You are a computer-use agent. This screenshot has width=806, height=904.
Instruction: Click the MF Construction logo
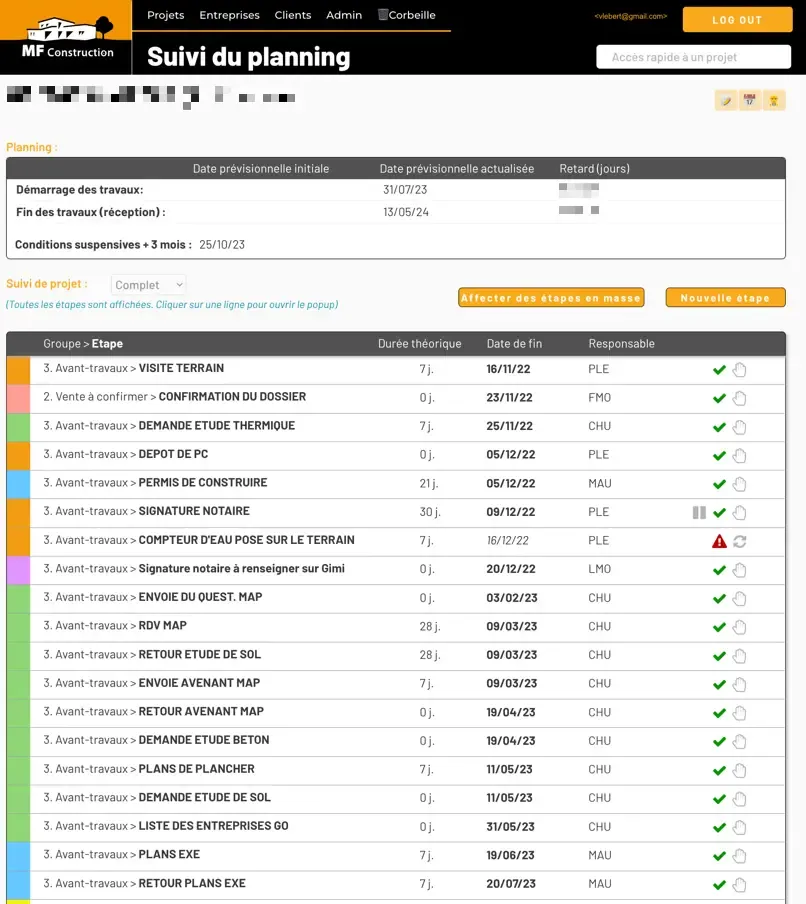66,37
